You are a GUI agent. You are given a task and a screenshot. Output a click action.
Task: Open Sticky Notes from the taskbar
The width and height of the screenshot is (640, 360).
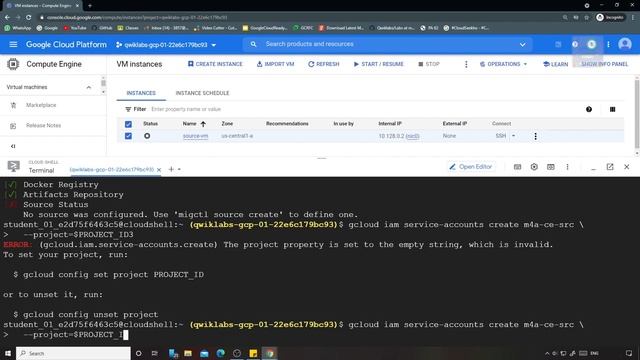[253, 353]
